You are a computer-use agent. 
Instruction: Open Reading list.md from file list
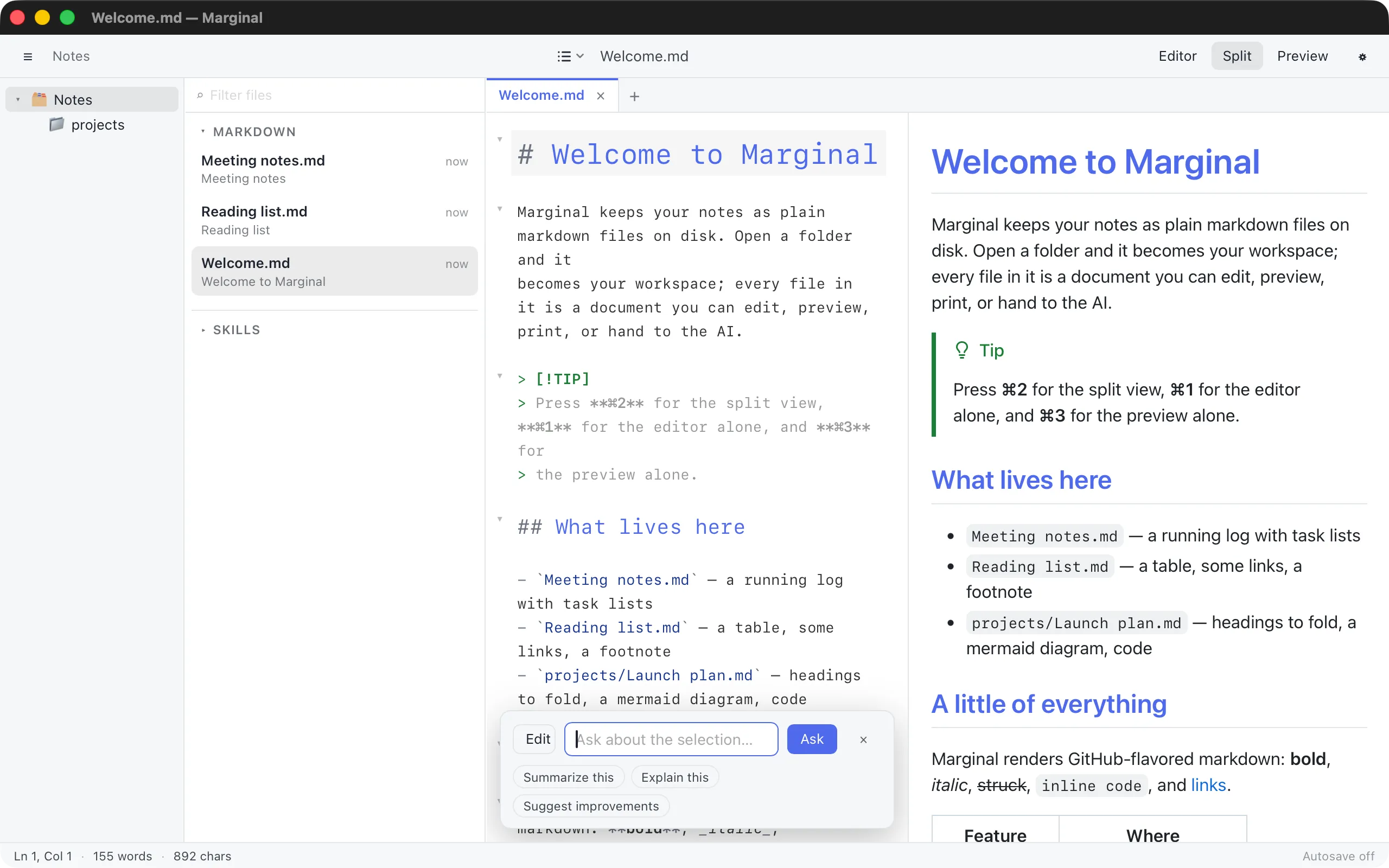(335, 220)
